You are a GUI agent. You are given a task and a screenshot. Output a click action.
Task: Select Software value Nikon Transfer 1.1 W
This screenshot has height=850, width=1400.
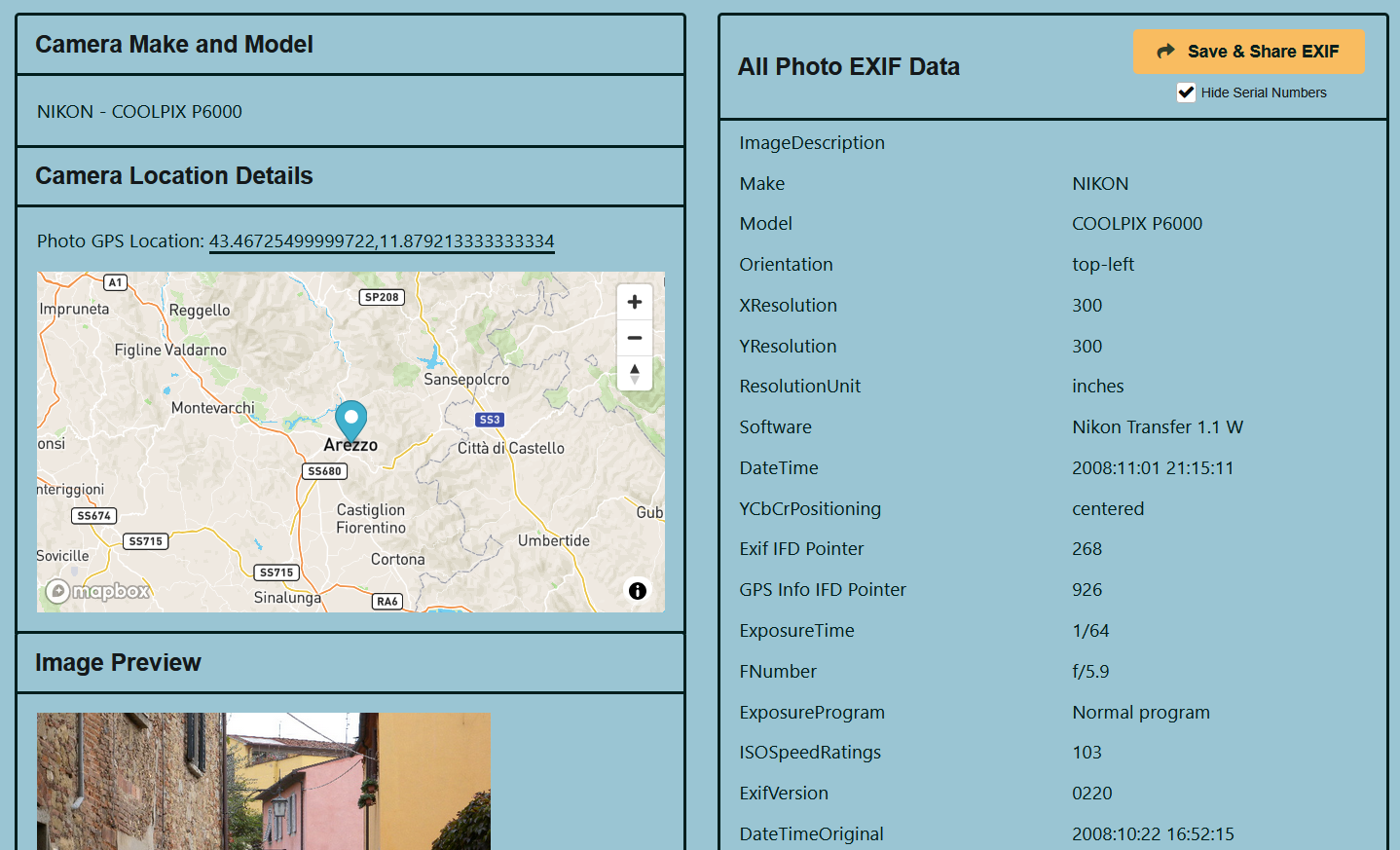tap(1158, 427)
